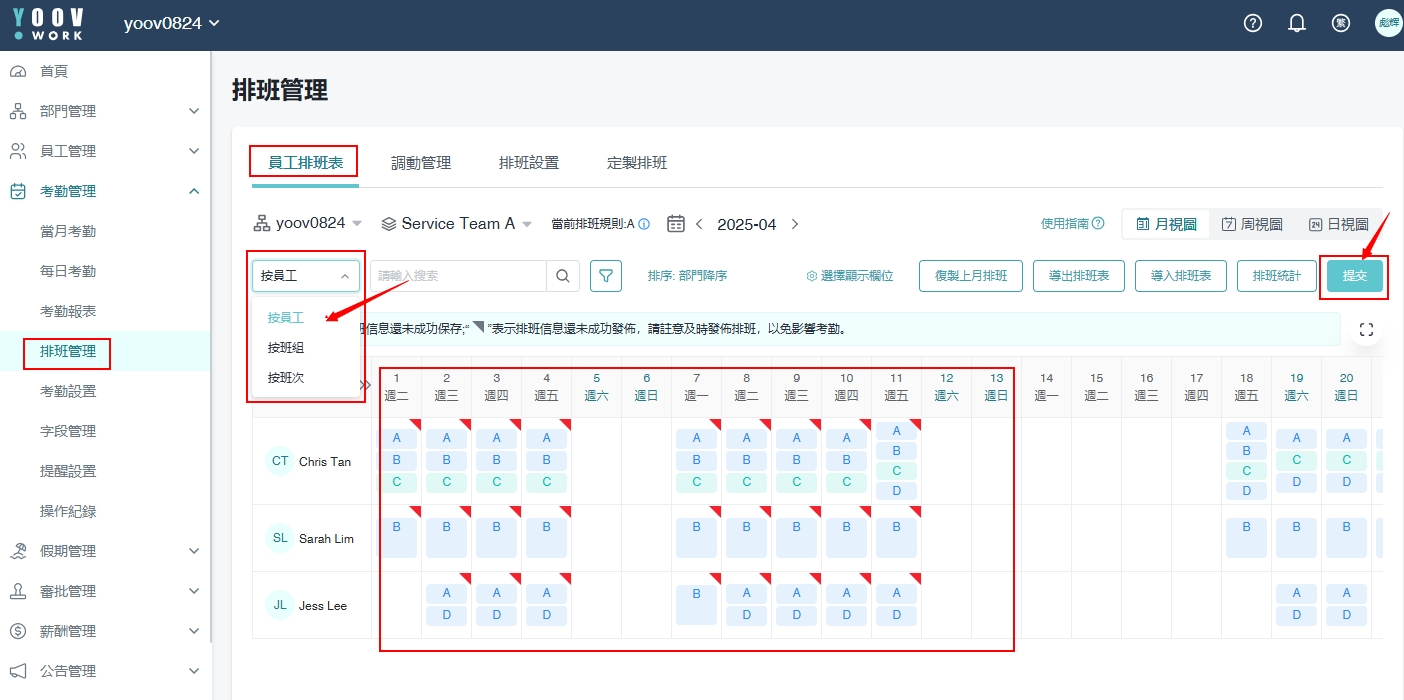Click the search input field
This screenshot has width=1404, height=700.
[x=458, y=276]
